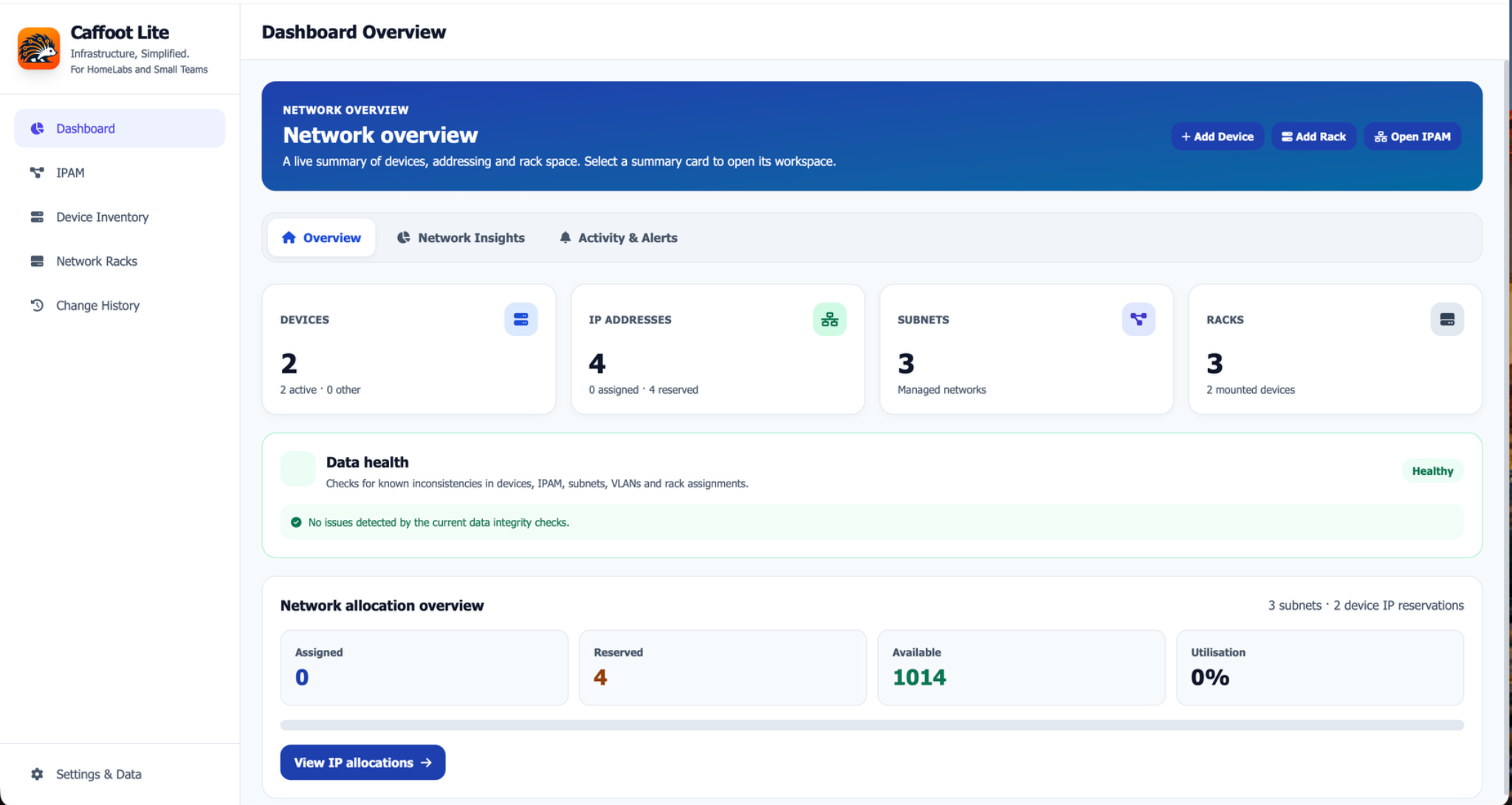Click the IP Addresses card network icon
Viewport: 1512px width, 805px height.
(x=830, y=319)
